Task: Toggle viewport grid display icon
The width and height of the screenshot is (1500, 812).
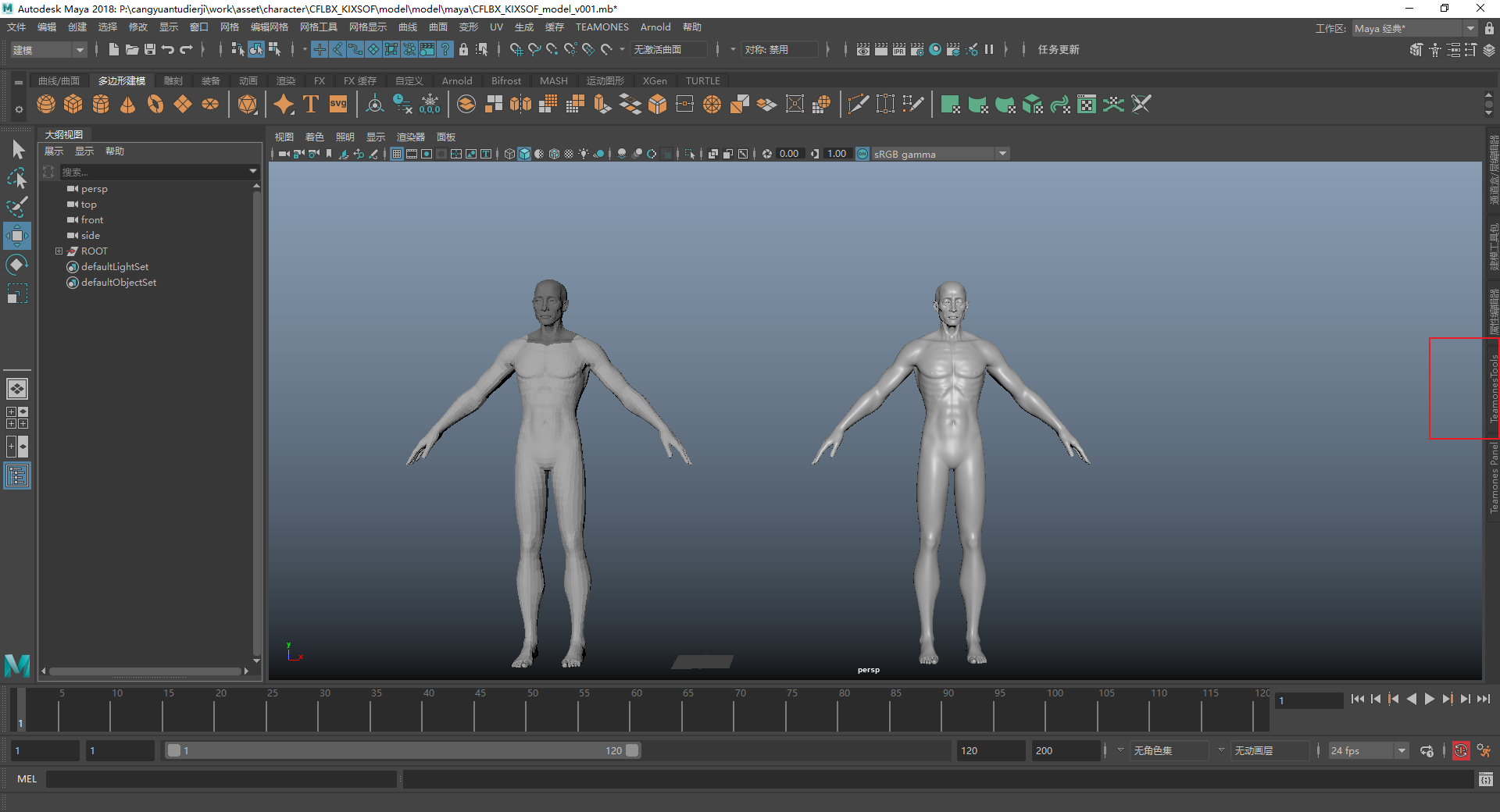Action: (397, 154)
